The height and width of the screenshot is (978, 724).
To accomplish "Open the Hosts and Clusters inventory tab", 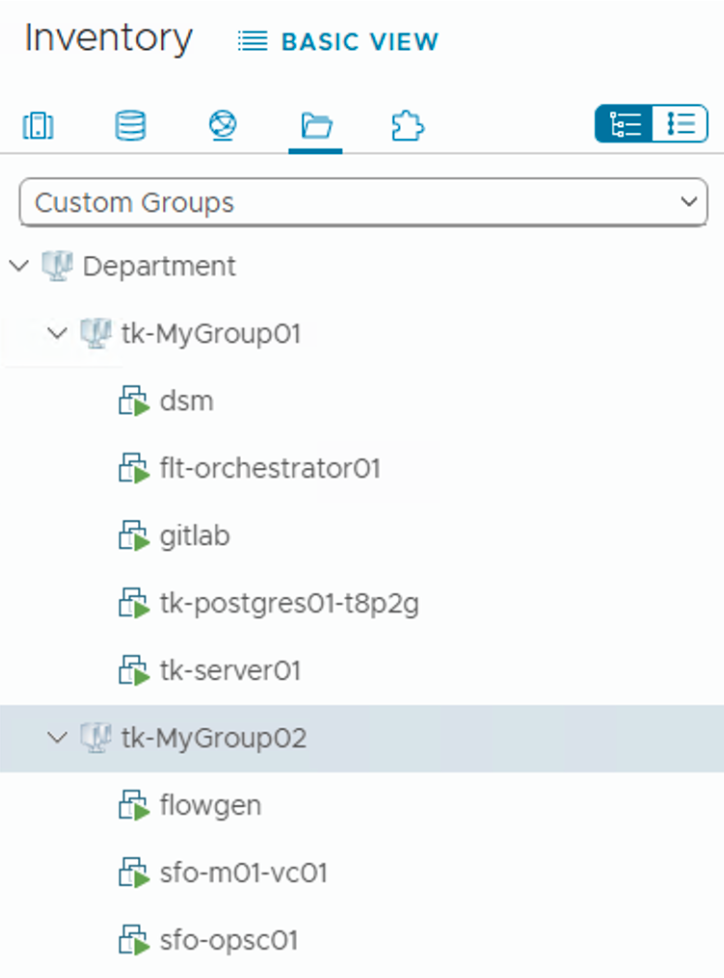I will tap(38, 127).
